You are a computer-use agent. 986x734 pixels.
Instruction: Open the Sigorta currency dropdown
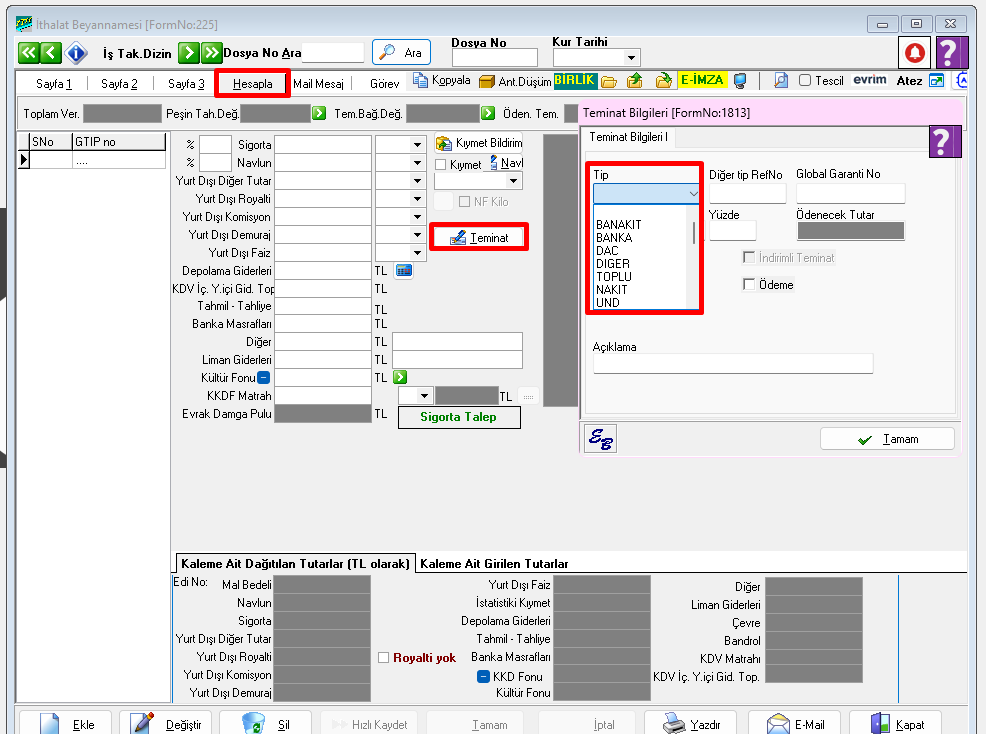(x=417, y=144)
